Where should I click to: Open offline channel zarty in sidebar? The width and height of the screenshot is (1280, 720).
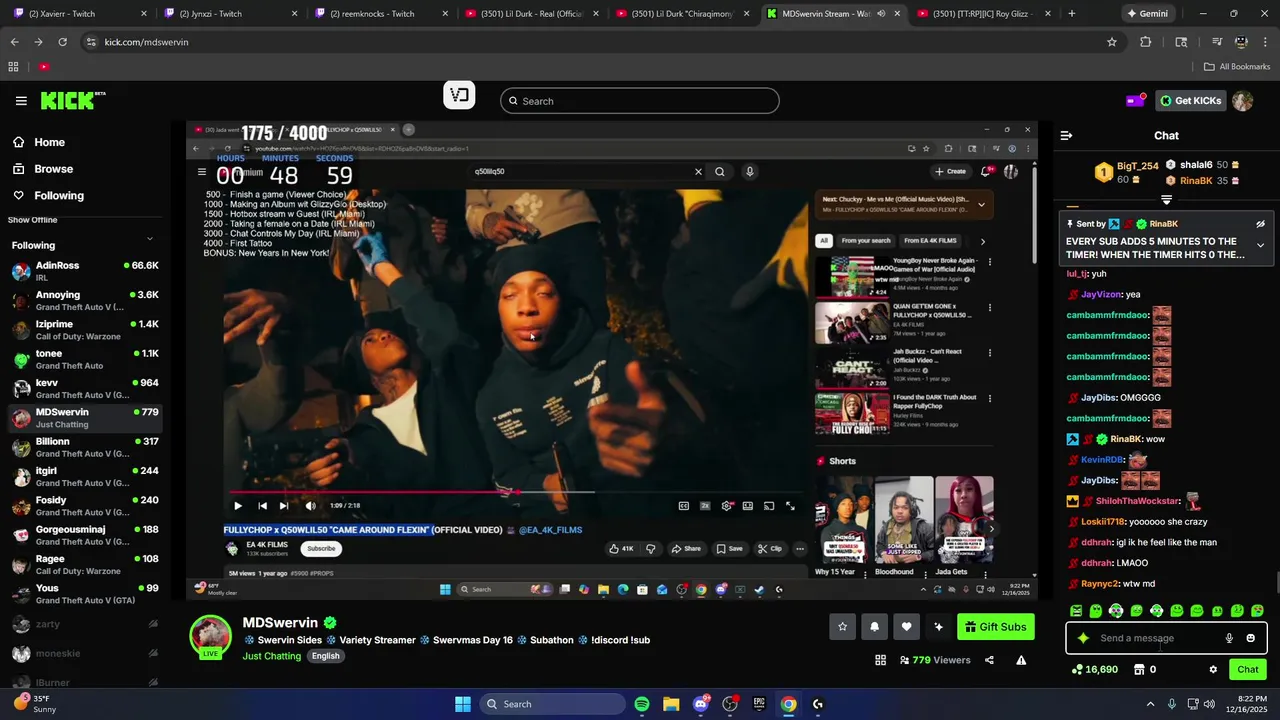[84, 624]
